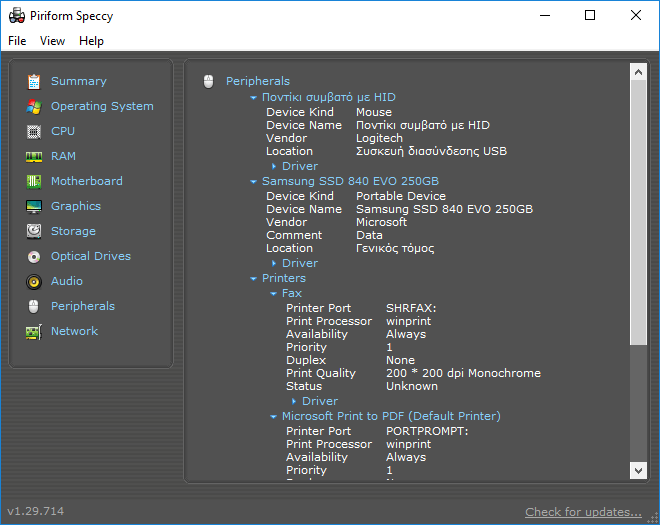The image size is (660, 525).
Task: Collapse the Microsoft Print to PDF node
Action: (x=274, y=417)
